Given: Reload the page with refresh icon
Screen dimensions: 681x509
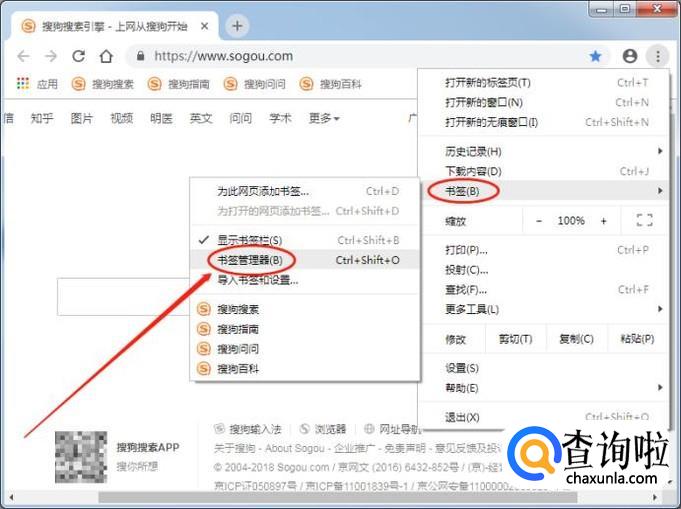Looking at the screenshot, I should (79, 56).
